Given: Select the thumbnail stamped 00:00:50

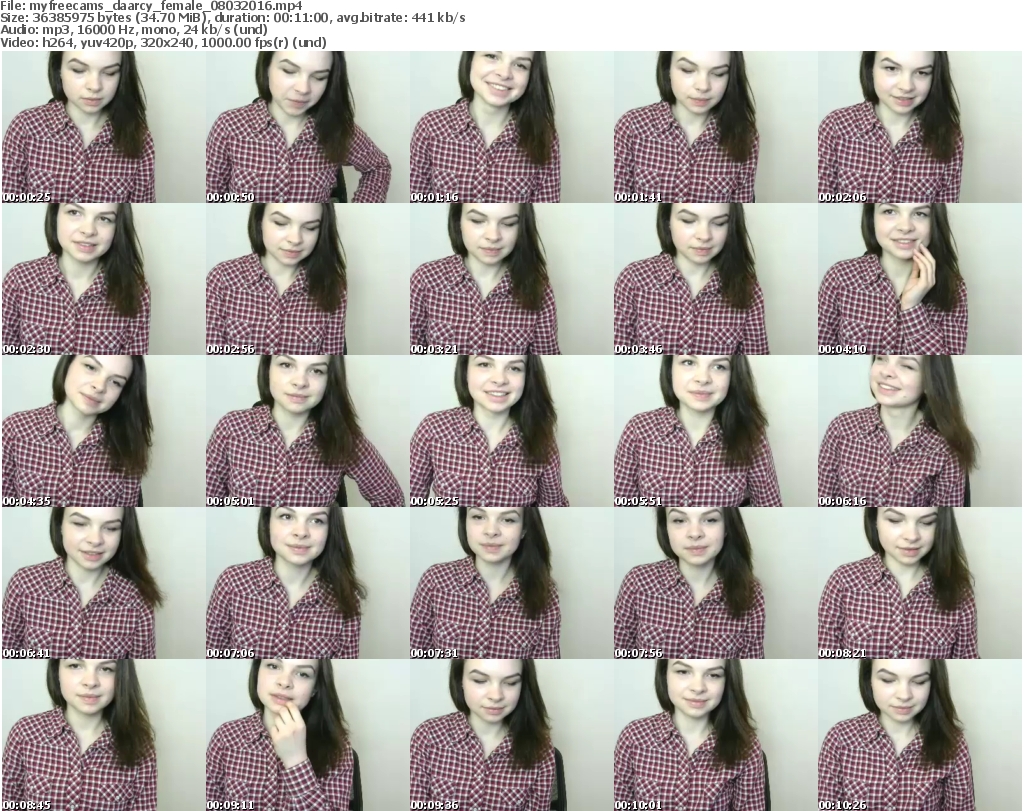Looking at the screenshot, I should coord(308,127).
